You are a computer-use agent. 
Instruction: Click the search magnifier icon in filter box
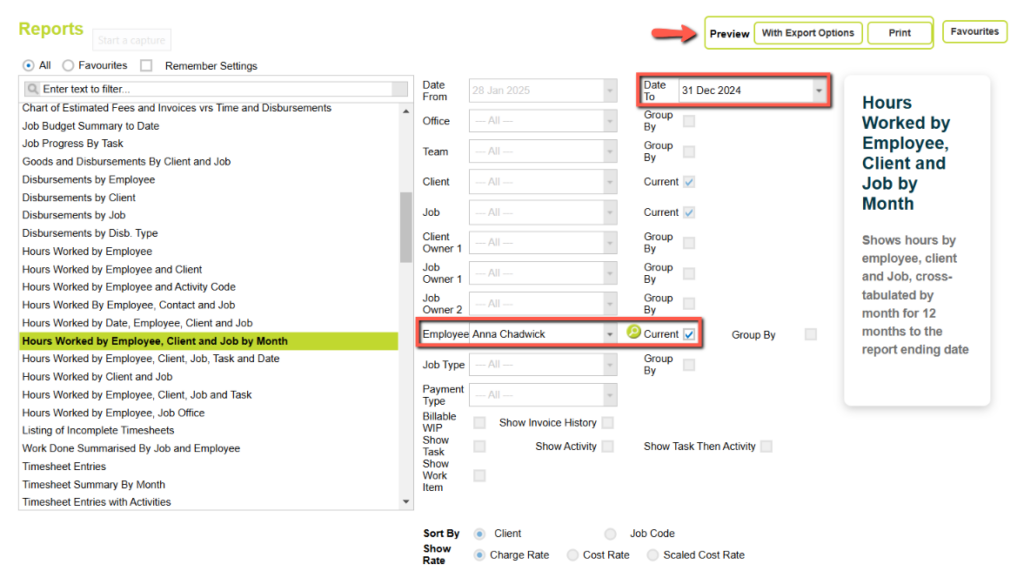pos(32,89)
